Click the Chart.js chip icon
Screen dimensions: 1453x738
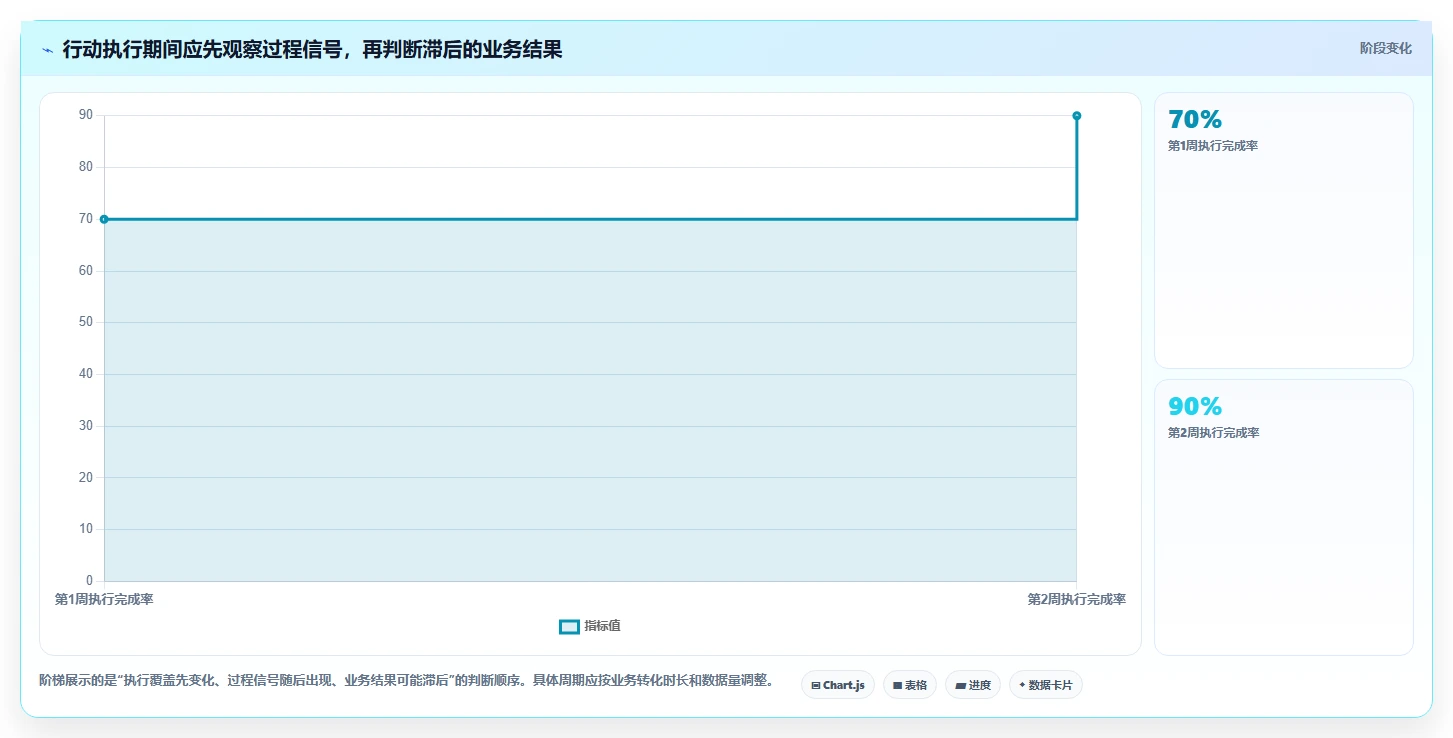coord(816,686)
